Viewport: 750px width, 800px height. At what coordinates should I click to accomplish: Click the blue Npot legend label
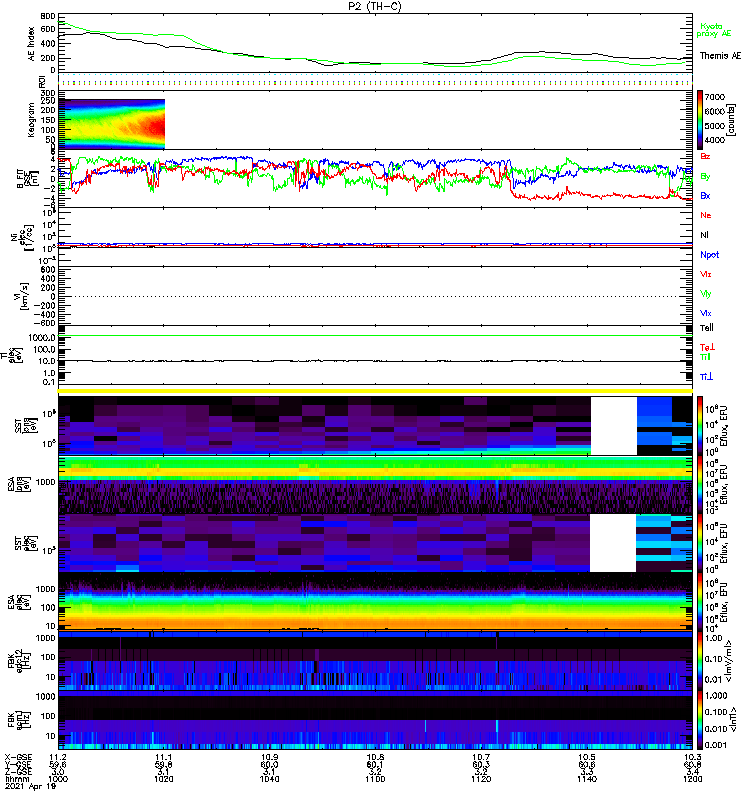(709, 255)
